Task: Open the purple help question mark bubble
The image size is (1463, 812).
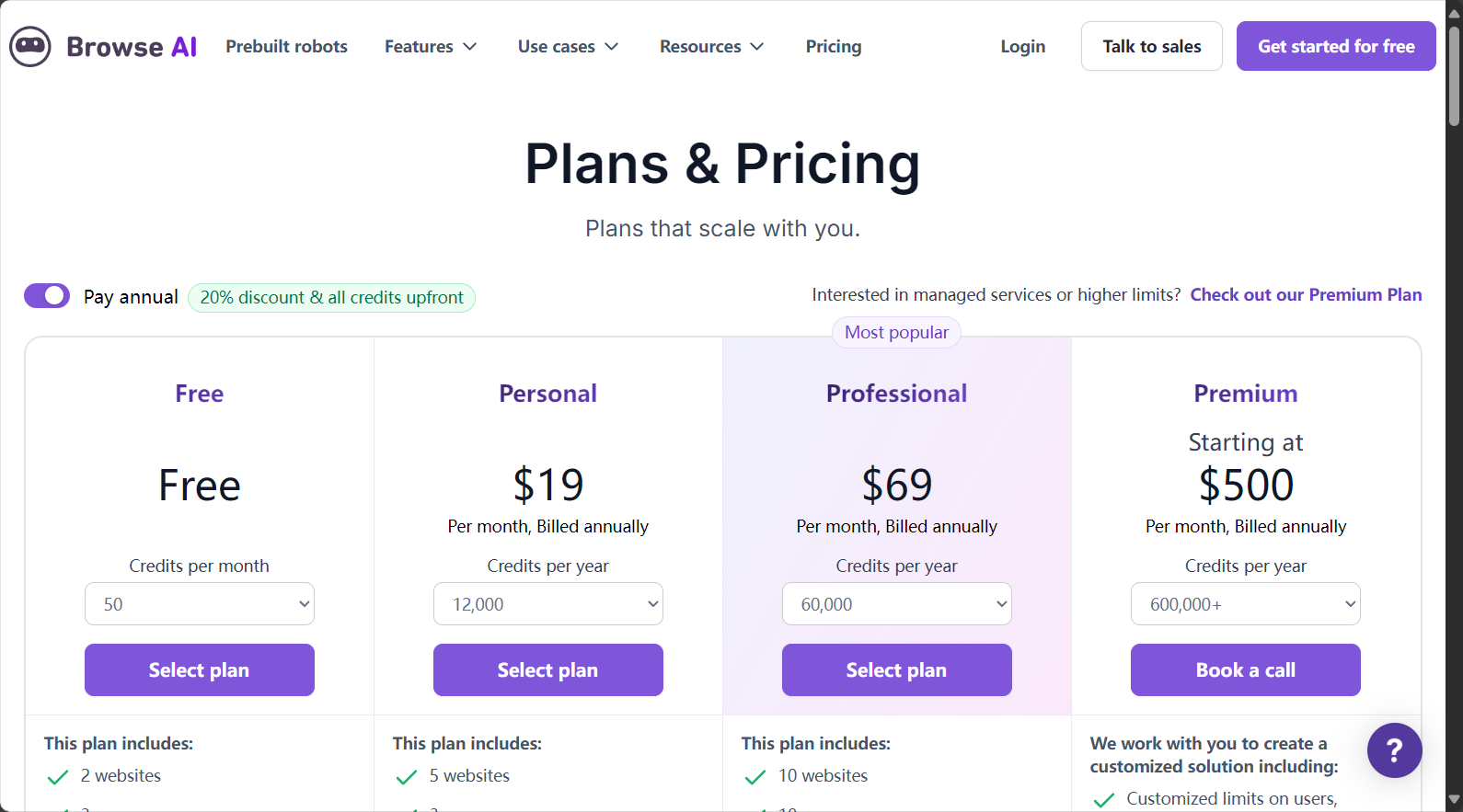Action: (x=1394, y=750)
